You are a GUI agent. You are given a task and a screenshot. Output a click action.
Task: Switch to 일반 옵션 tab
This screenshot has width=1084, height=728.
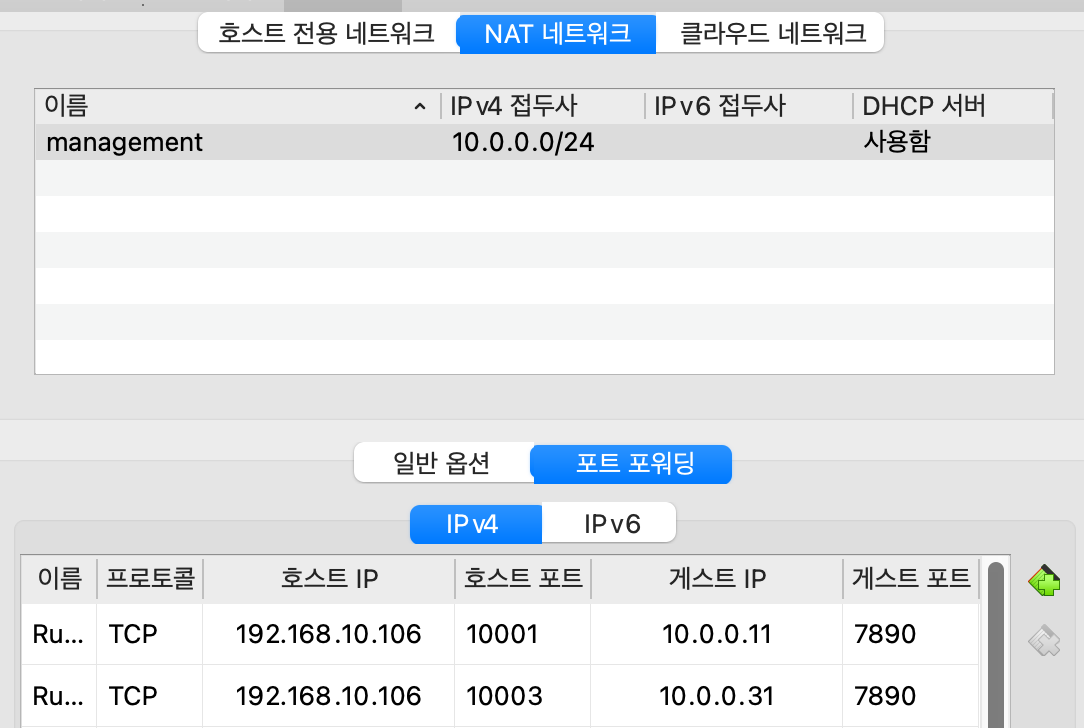(x=442, y=463)
